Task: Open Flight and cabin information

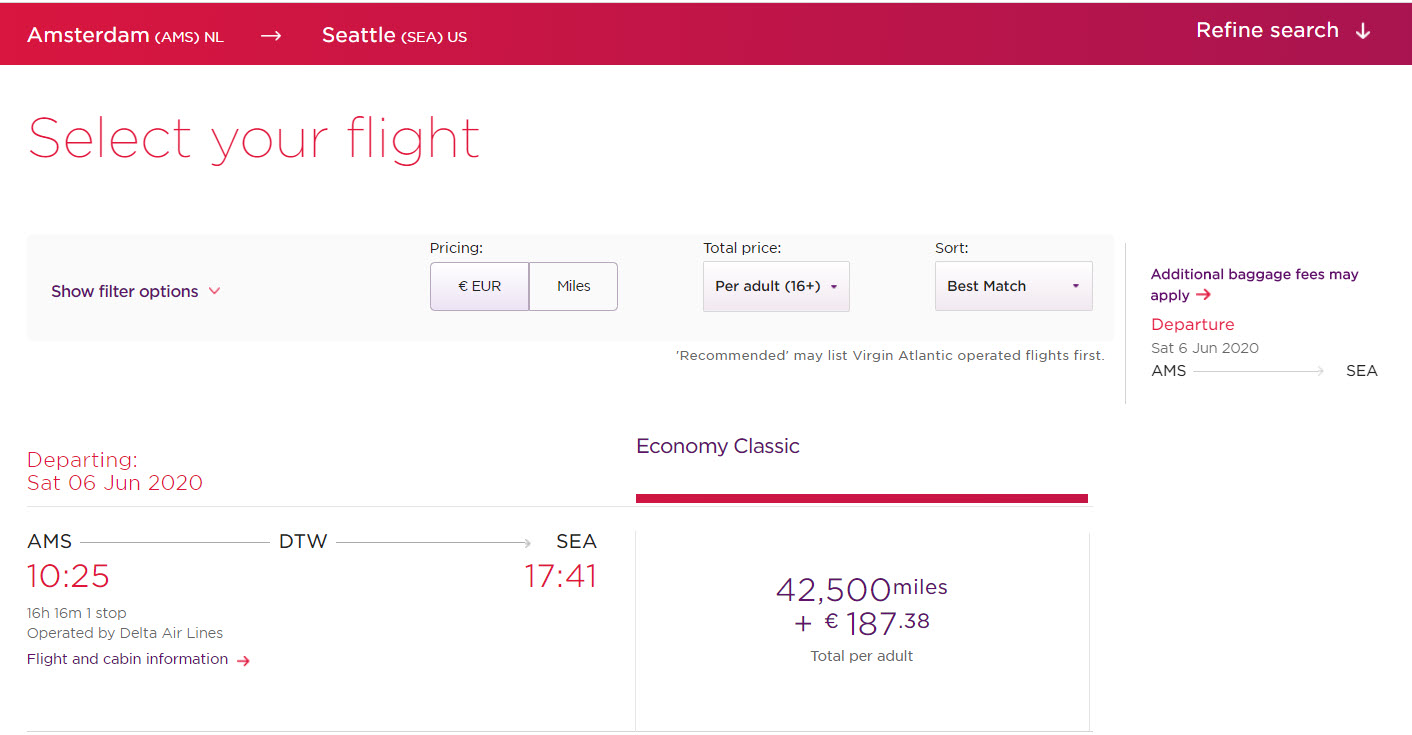Action: click(x=128, y=659)
